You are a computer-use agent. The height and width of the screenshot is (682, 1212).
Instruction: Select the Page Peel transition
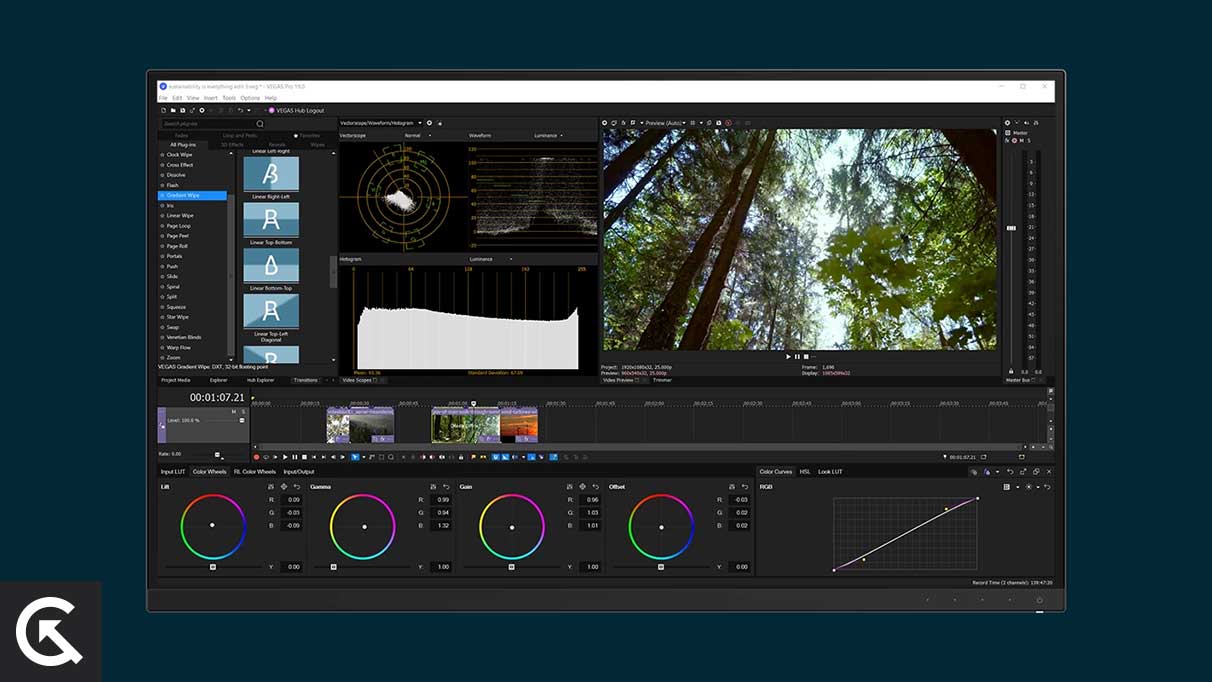tap(178, 236)
